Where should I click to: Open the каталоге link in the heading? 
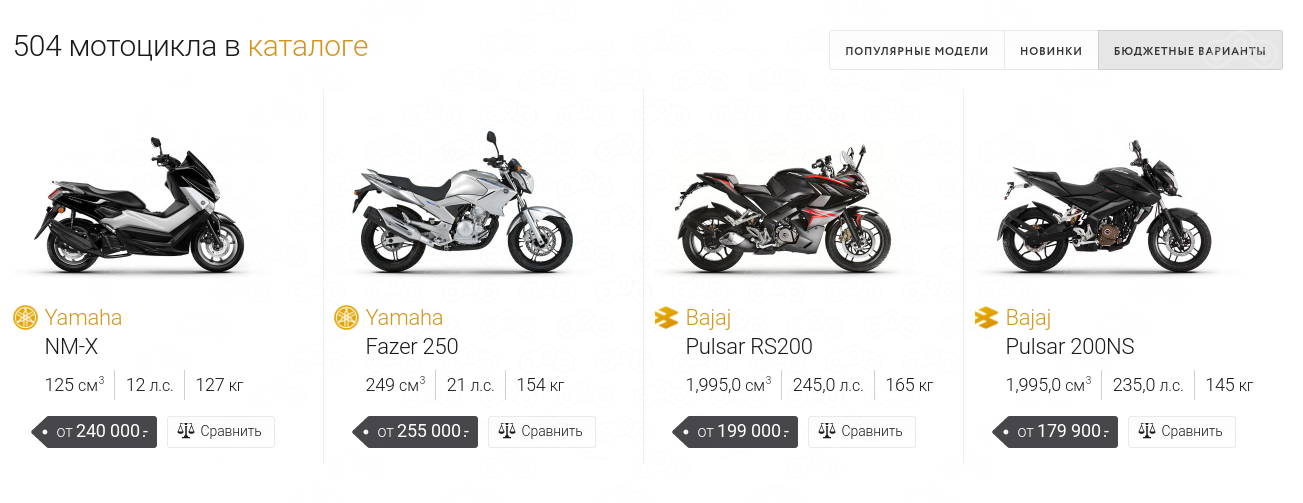click(308, 46)
